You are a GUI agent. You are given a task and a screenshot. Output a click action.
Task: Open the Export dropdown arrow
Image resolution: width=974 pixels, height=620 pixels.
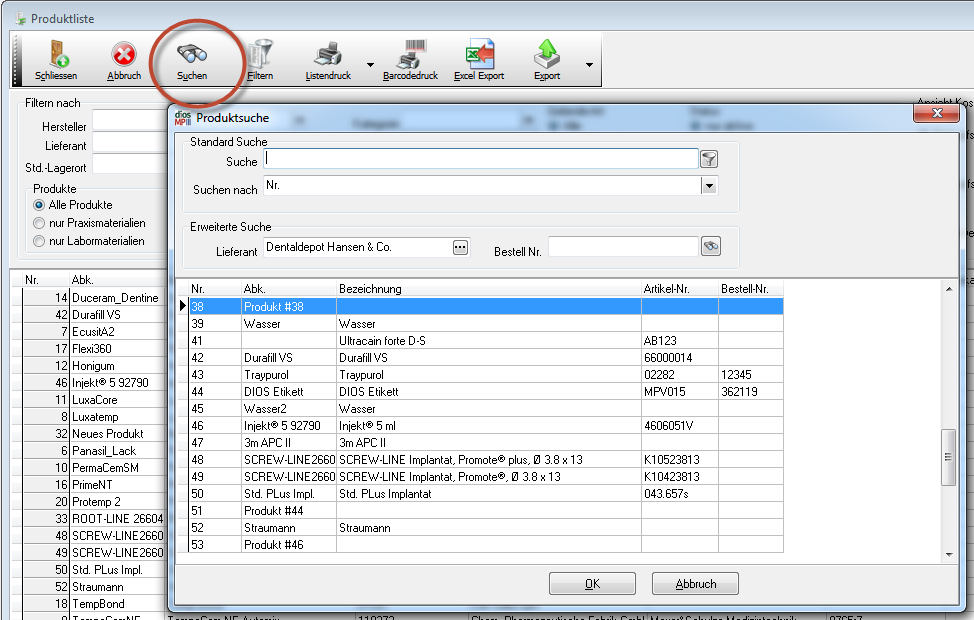click(x=589, y=66)
